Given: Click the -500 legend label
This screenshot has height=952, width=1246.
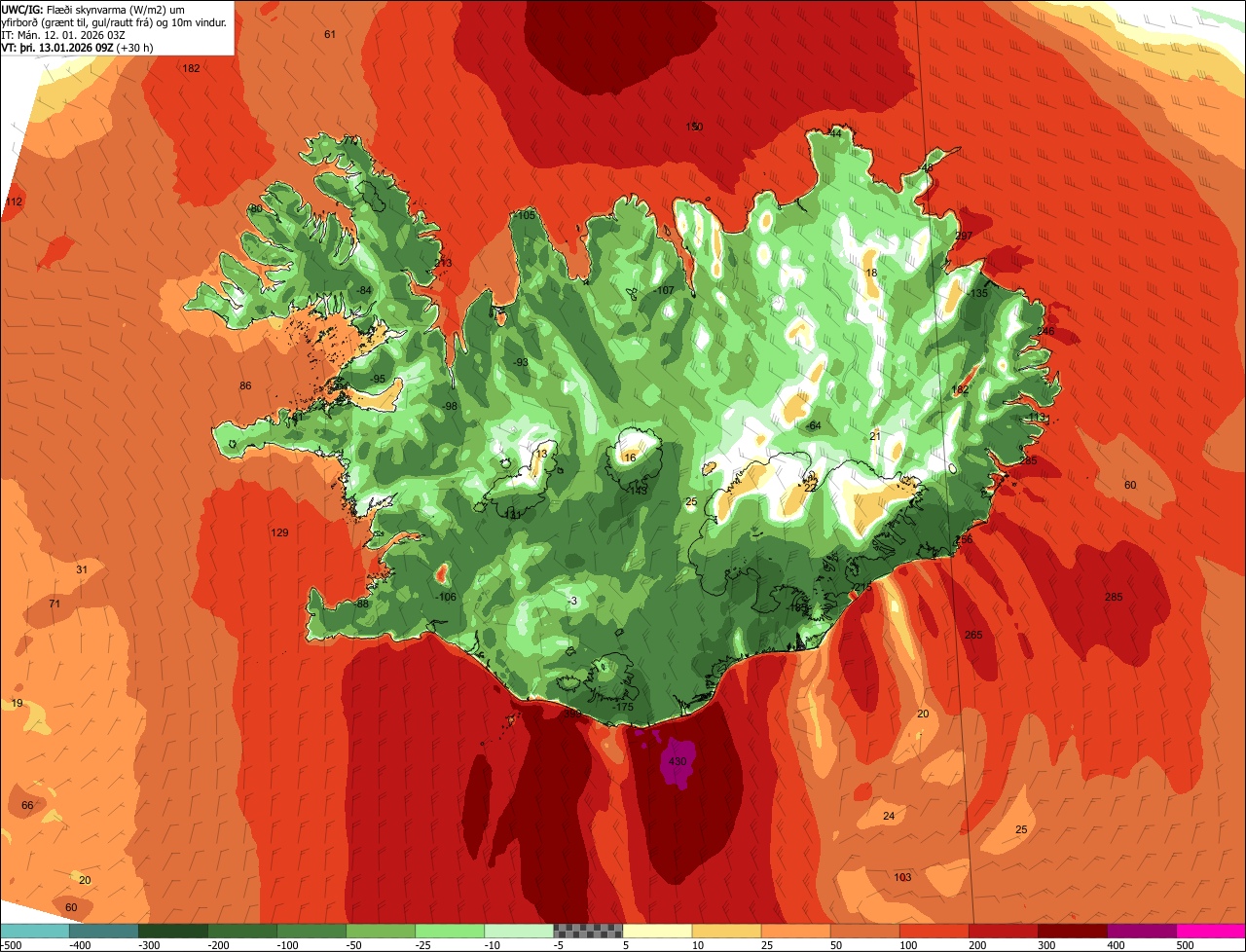Looking at the screenshot, I should click(x=12, y=944).
